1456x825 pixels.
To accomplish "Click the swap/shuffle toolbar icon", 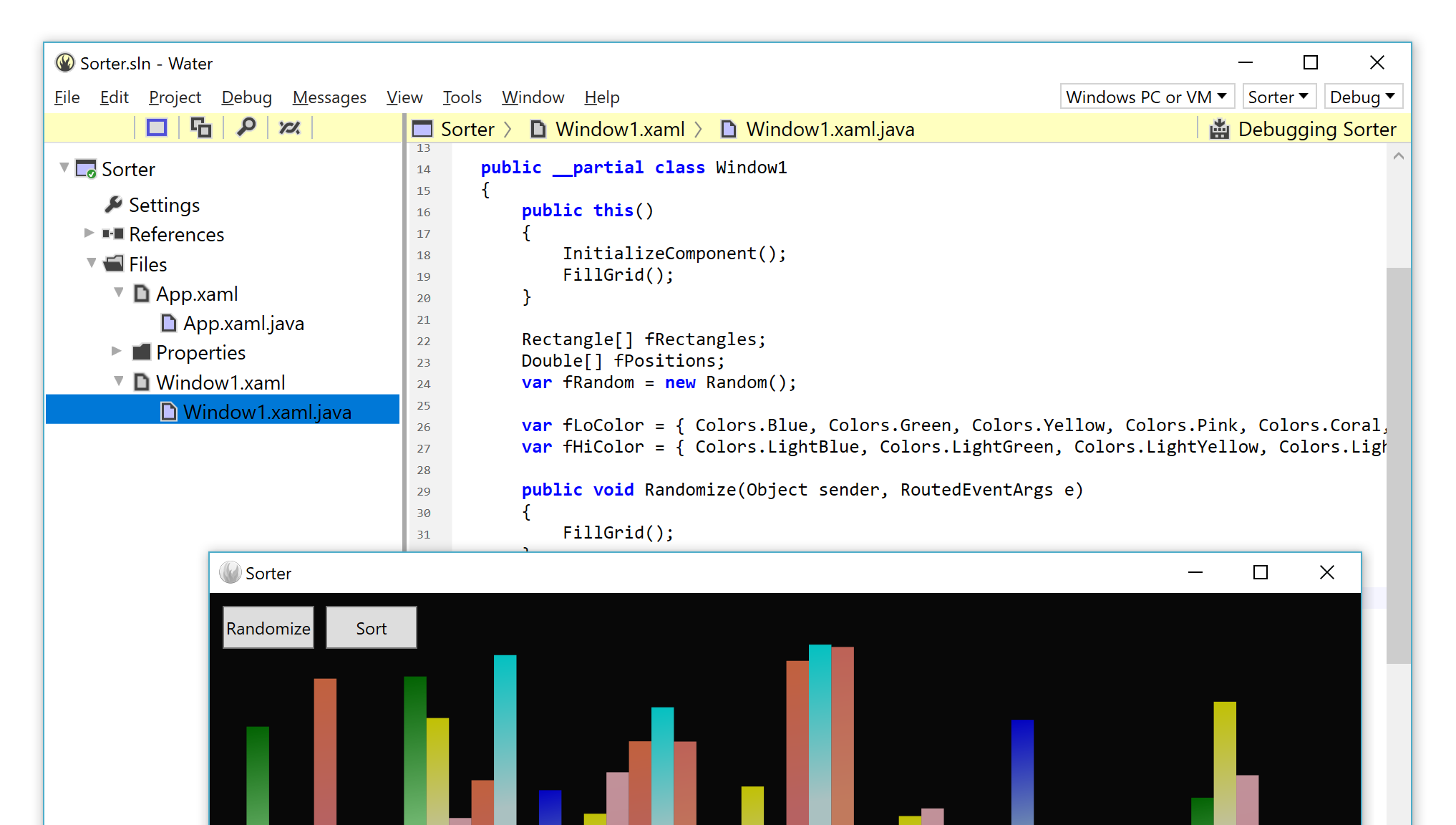I will click(x=290, y=127).
